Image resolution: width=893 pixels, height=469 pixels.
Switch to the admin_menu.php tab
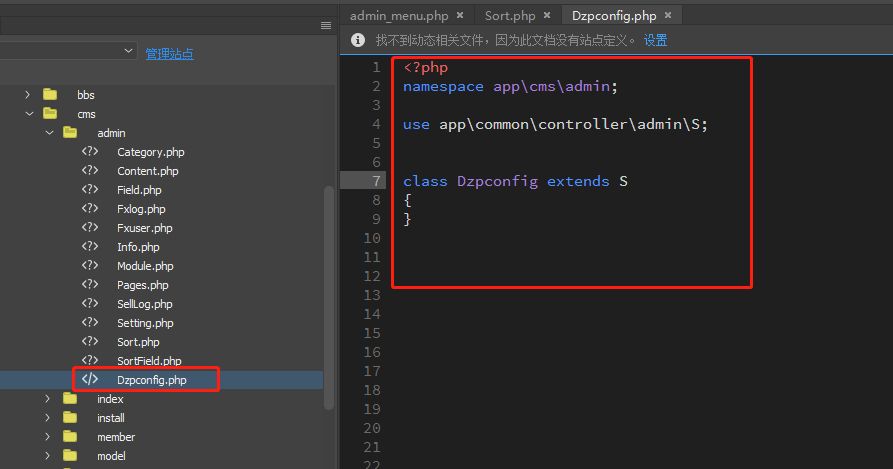click(x=399, y=15)
